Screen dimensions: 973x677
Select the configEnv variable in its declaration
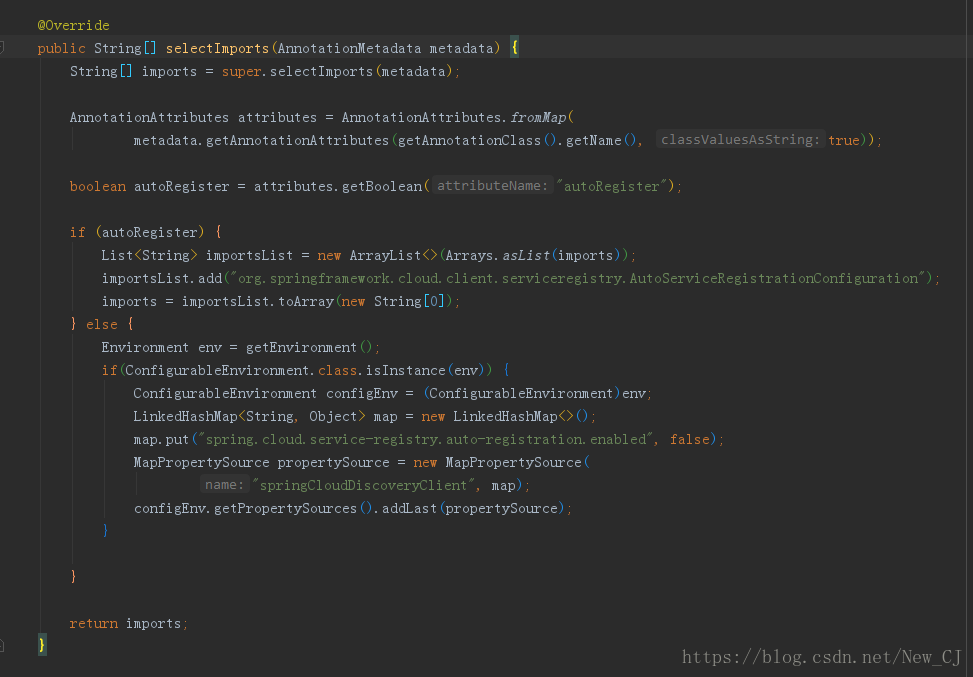pyautogui.click(x=362, y=393)
